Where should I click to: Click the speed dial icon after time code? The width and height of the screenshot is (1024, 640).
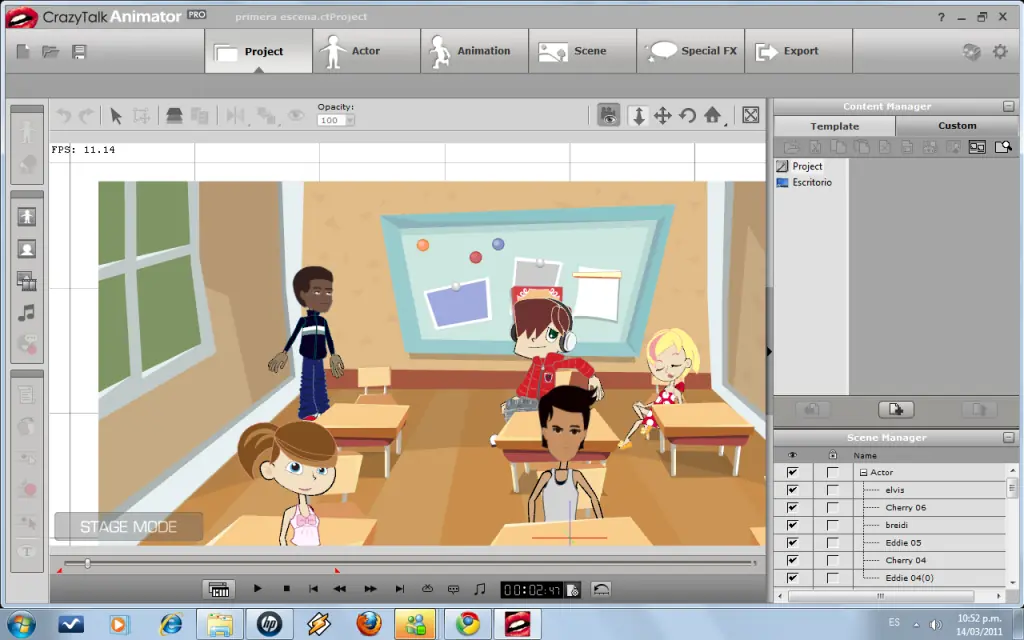coord(601,590)
